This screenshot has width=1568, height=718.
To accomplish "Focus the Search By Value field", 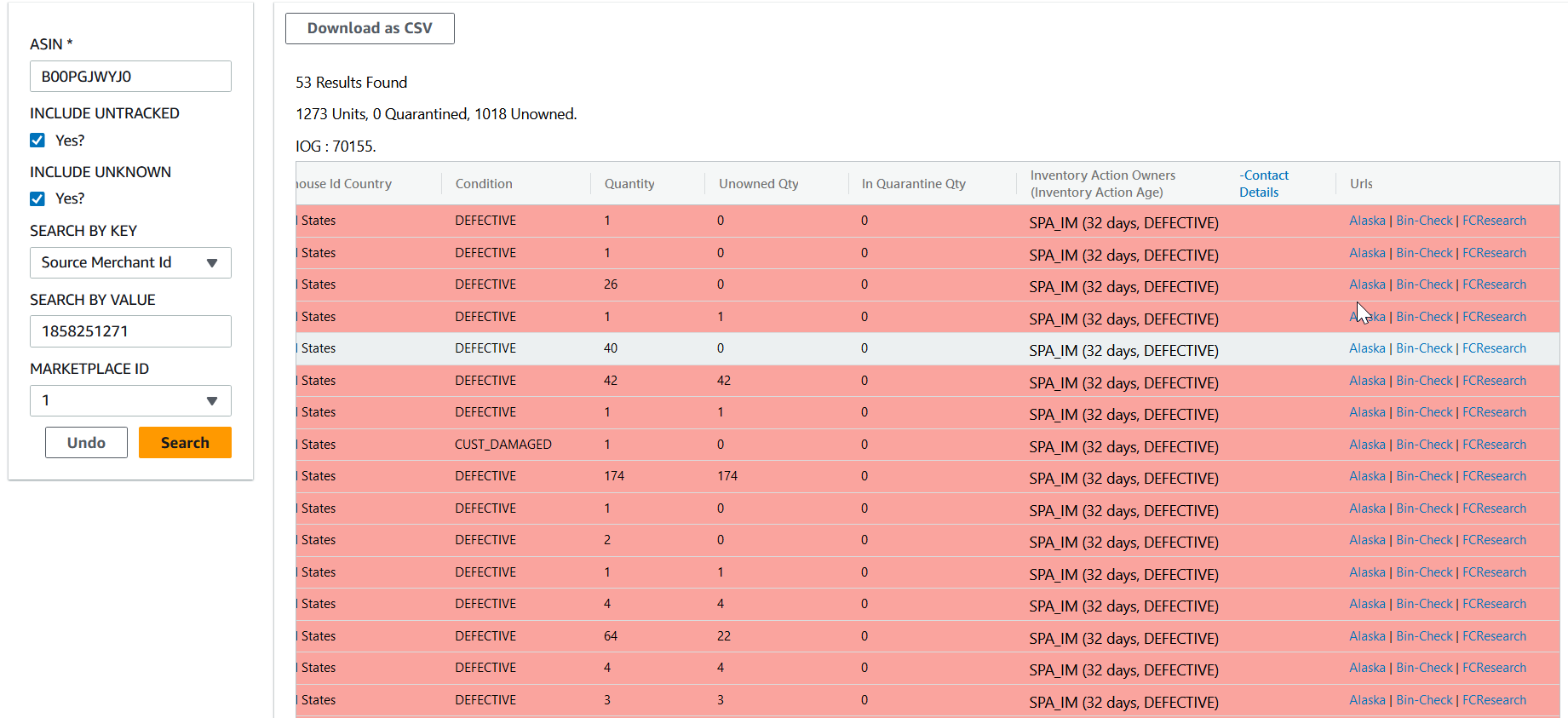I will [130, 331].
